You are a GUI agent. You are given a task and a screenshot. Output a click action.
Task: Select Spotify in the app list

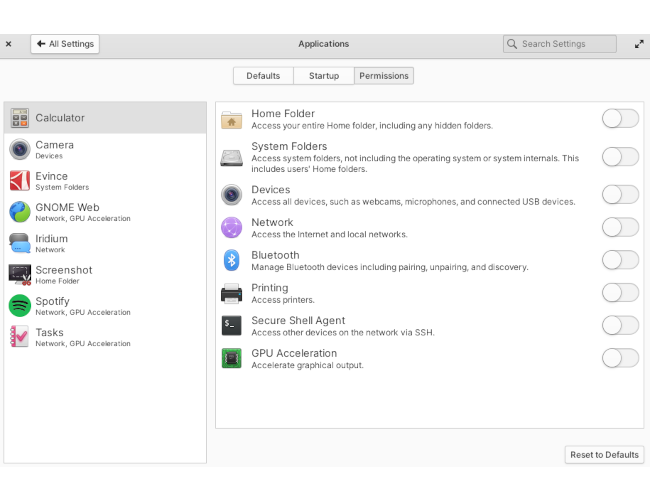point(105,306)
